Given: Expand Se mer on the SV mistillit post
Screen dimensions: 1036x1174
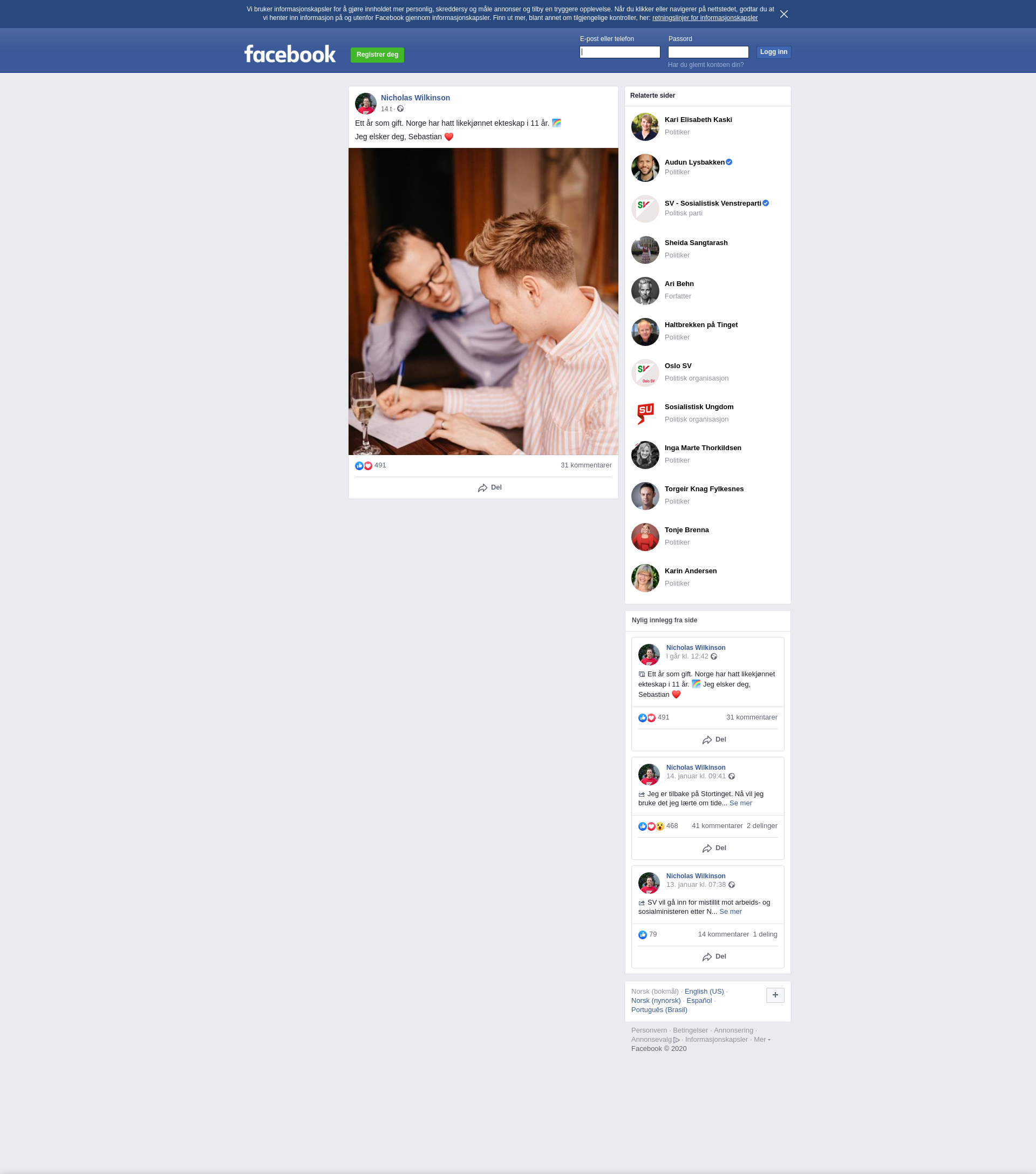Looking at the screenshot, I should (731, 912).
